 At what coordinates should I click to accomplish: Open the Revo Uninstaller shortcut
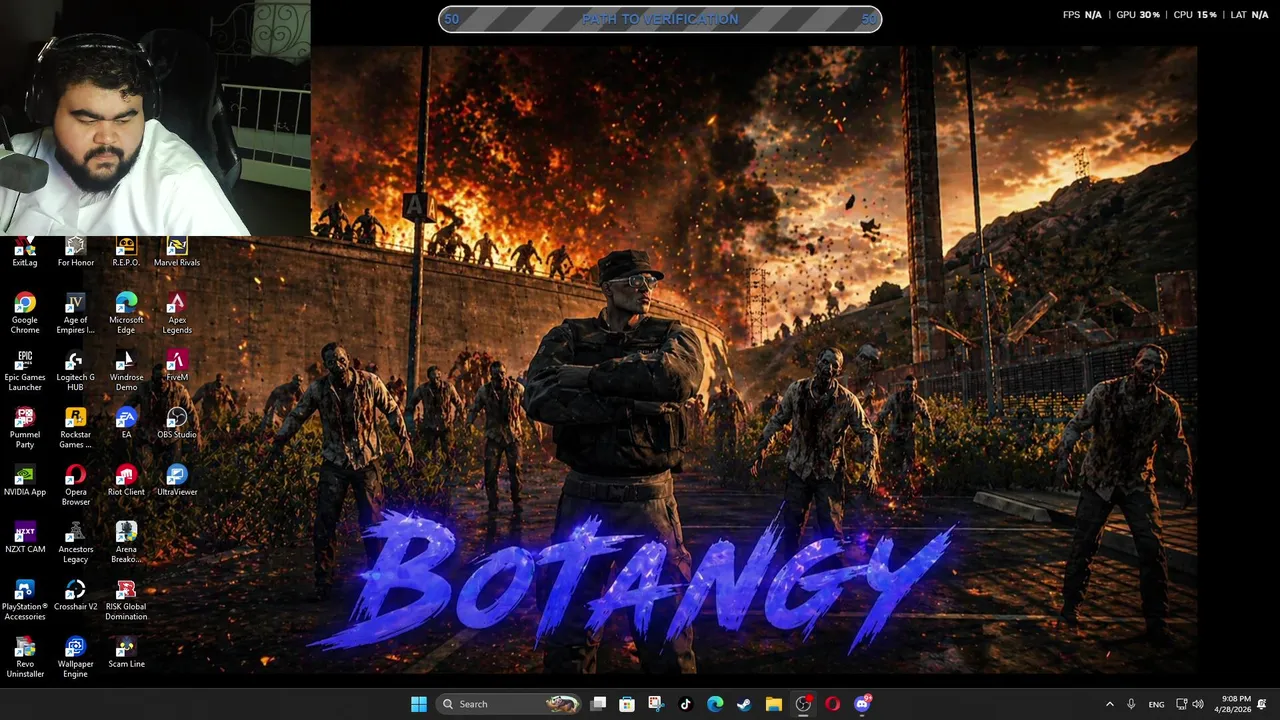point(25,657)
